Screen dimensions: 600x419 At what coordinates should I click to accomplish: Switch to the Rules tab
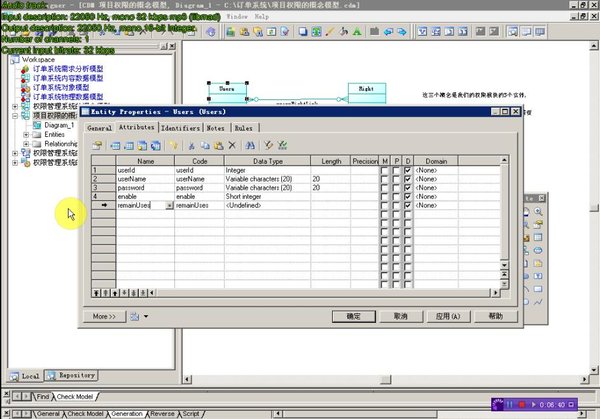point(244,128)
